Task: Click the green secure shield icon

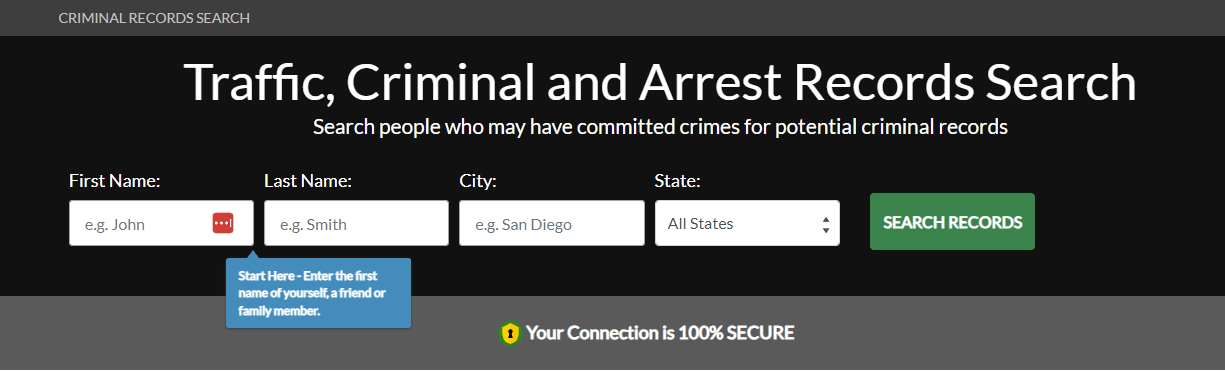Action: tap(510, 333)
